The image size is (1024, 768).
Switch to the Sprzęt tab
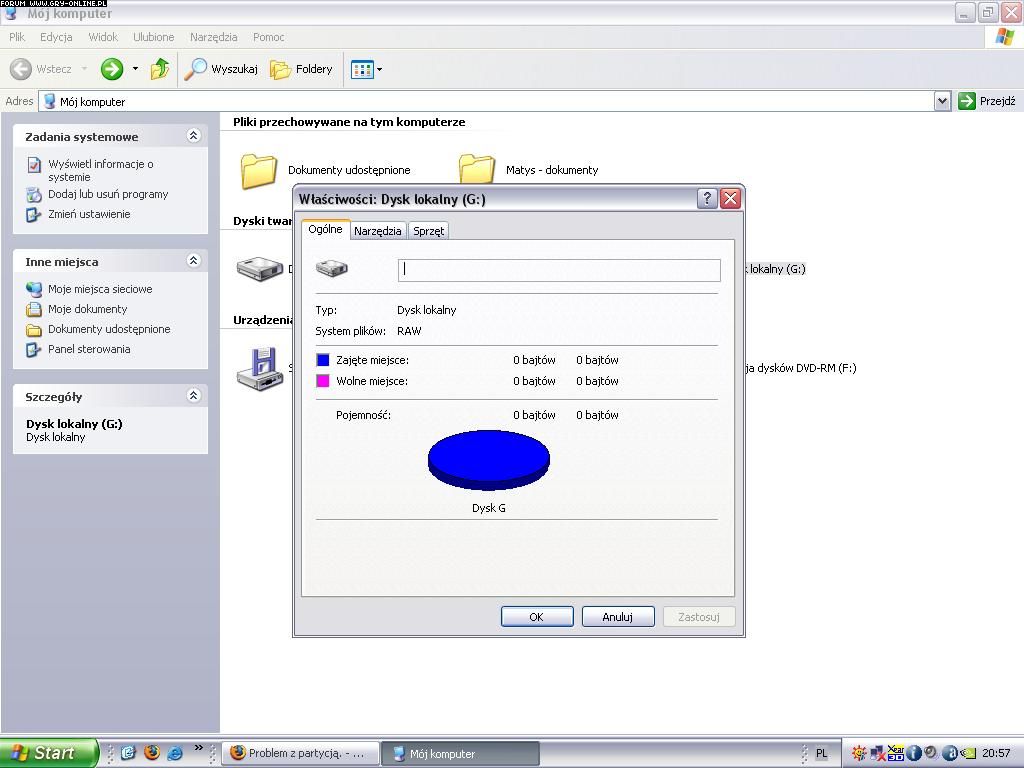click(428, 231)
